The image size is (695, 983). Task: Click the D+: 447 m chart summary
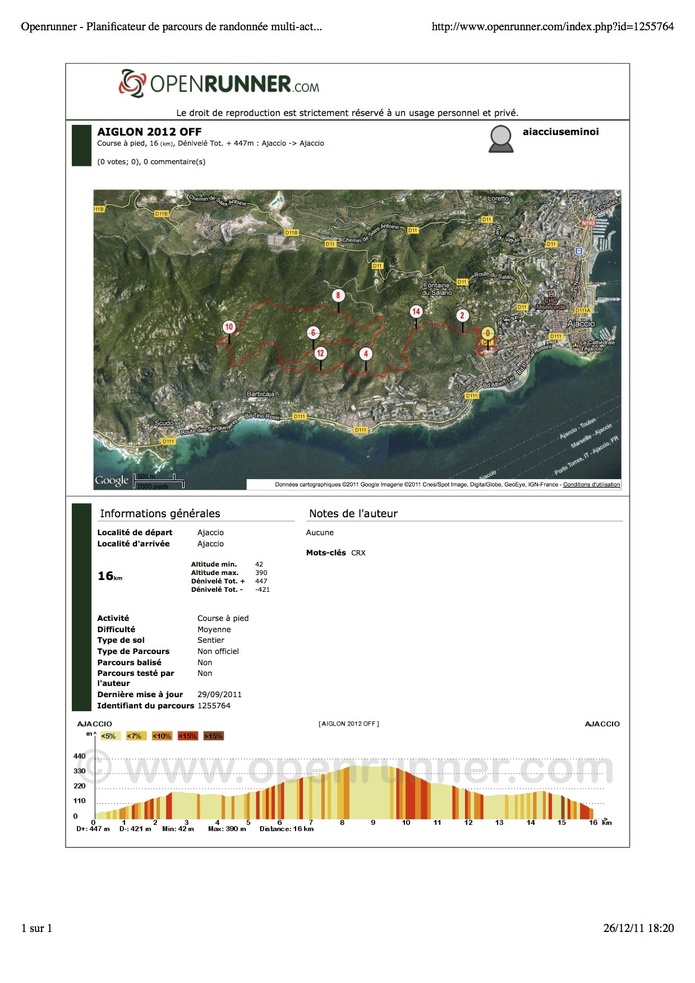[x=93, y=829]
